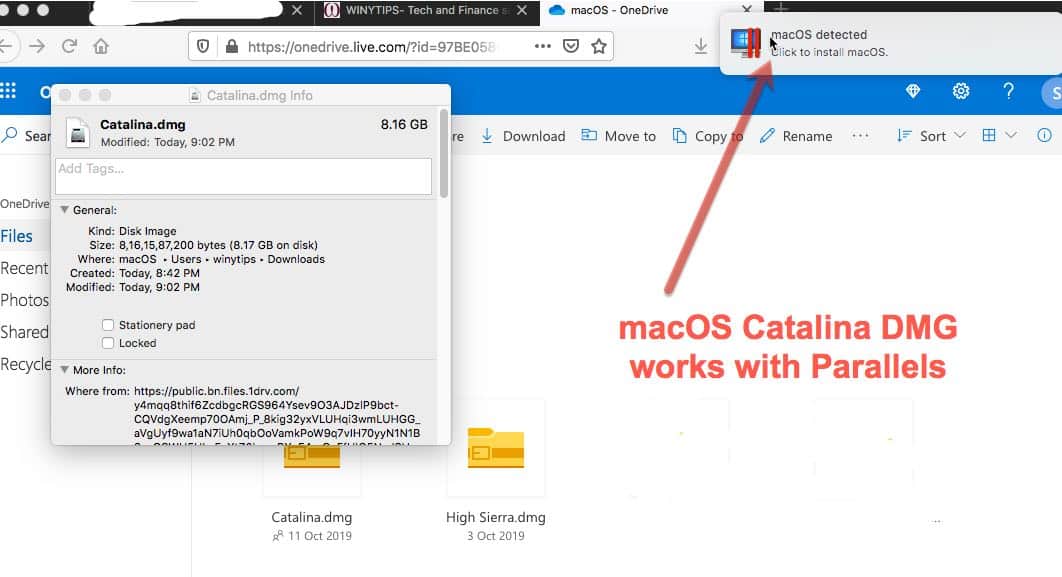Click Parallels macOS detected notification icon
Image resolution: width=1062 pixels, height=577 pixels.
[x=746, y=43]
